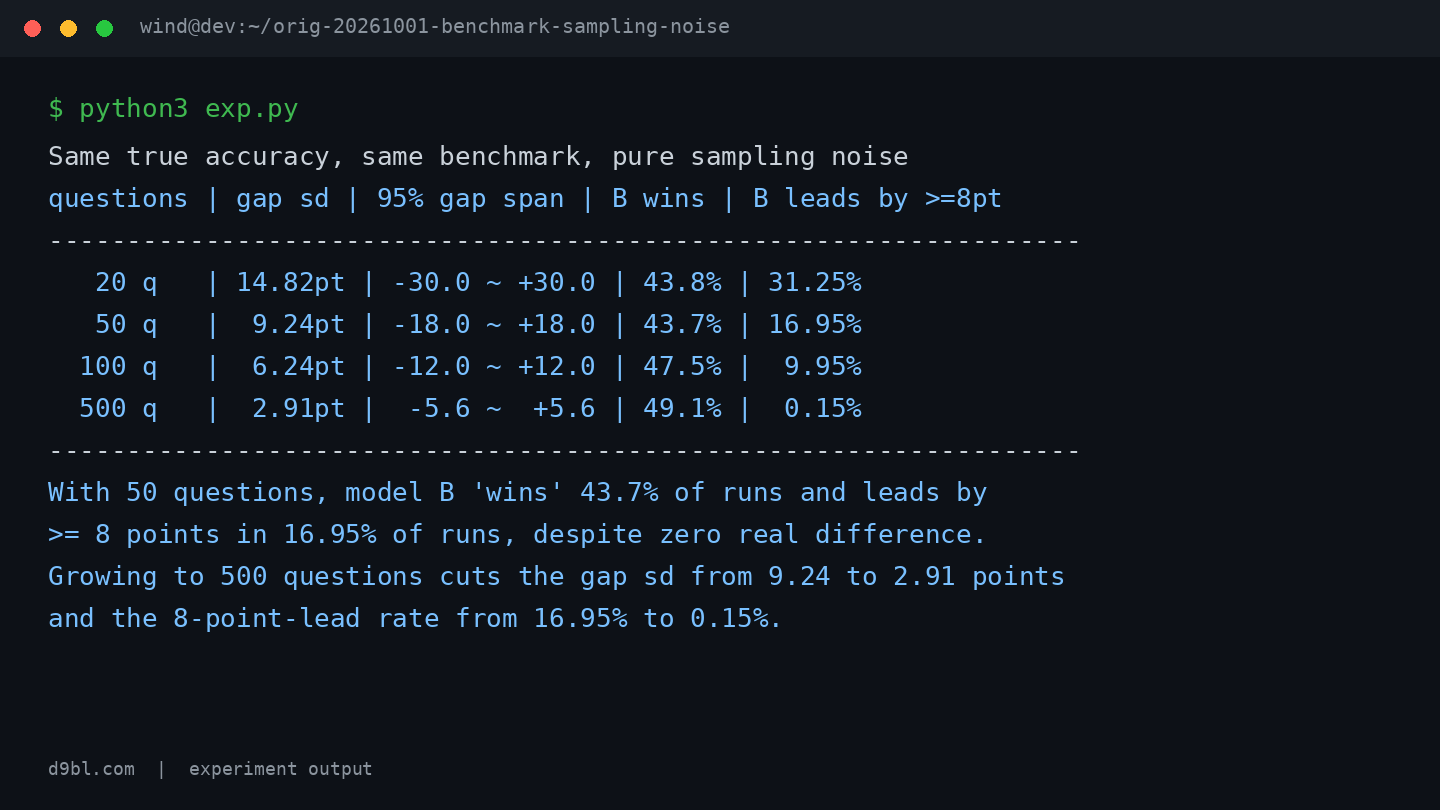
Task: Click the table cell '9.24pt'
Action: pos(298,325)
